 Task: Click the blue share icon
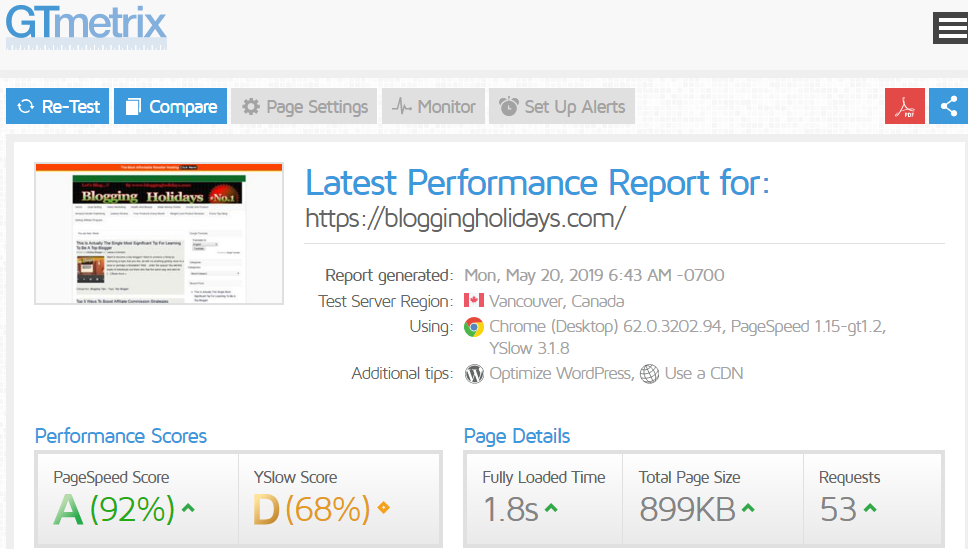tap(948, 107)
